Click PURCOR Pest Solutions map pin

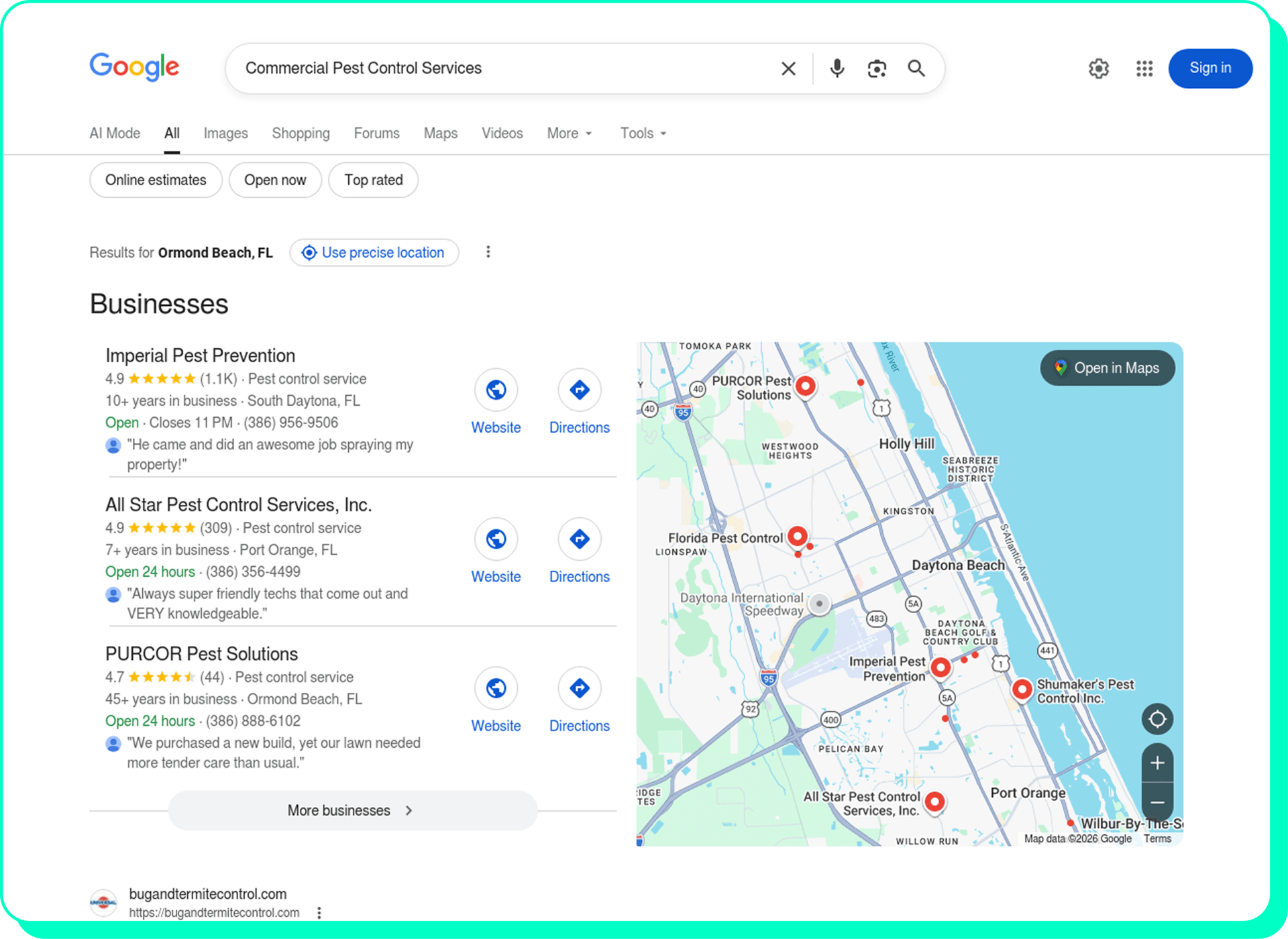point(805,387)
